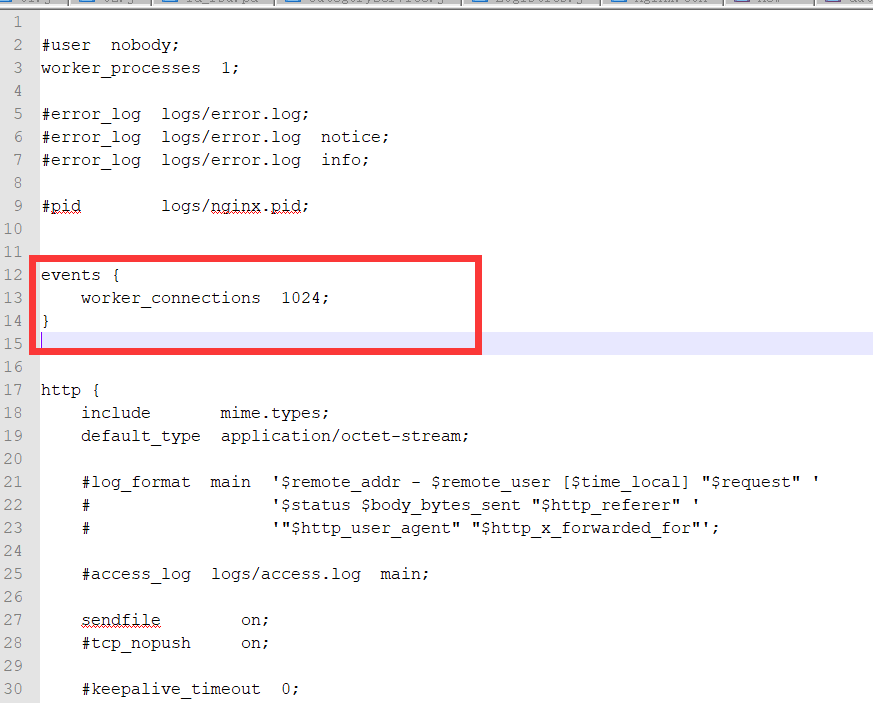Click the '#pid' text on line 9
Screen dimensions: 873x703
tap(61, 207)
